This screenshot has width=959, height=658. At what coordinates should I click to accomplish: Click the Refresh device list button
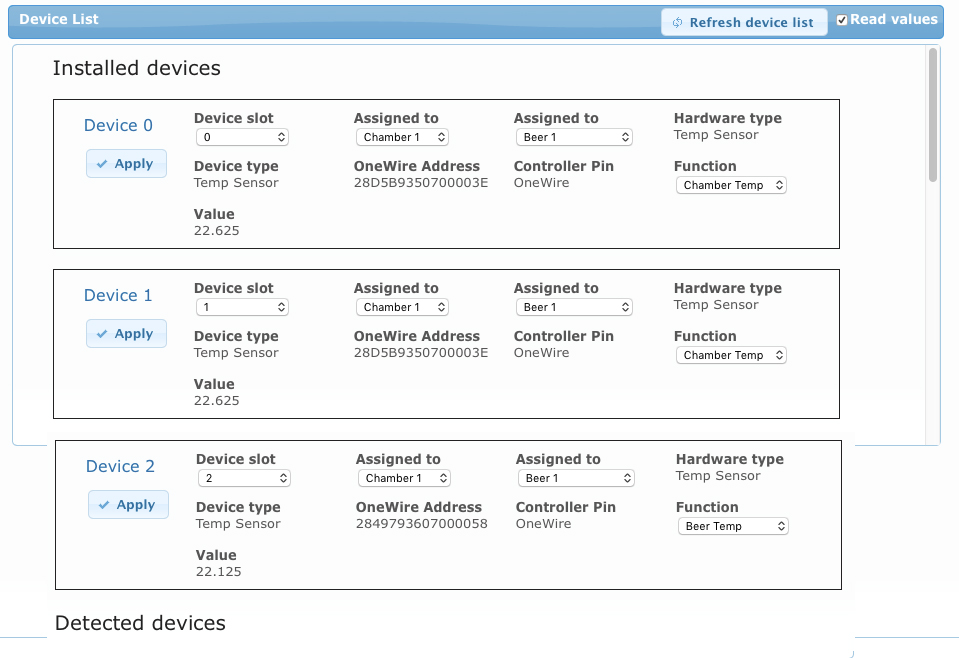(744, 23)
